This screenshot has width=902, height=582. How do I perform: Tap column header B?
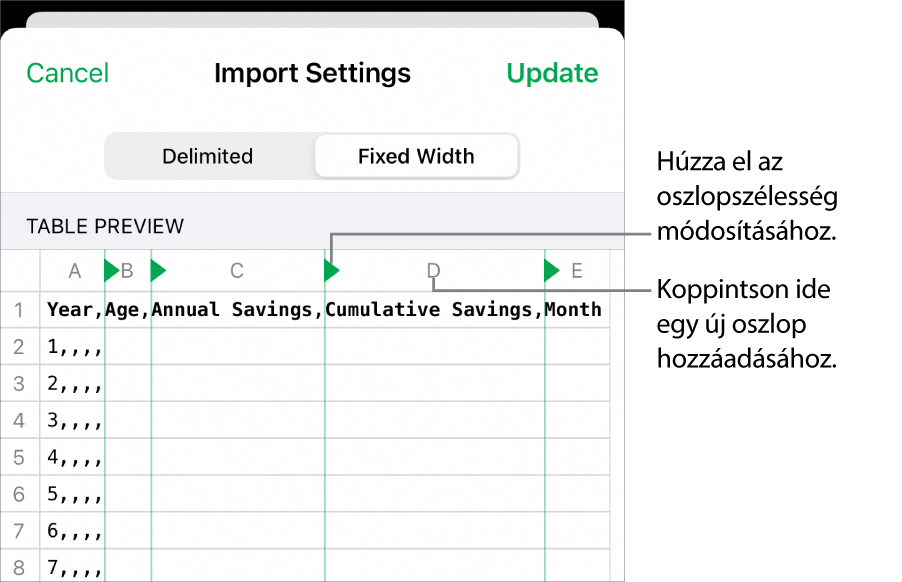click(128, 270)
